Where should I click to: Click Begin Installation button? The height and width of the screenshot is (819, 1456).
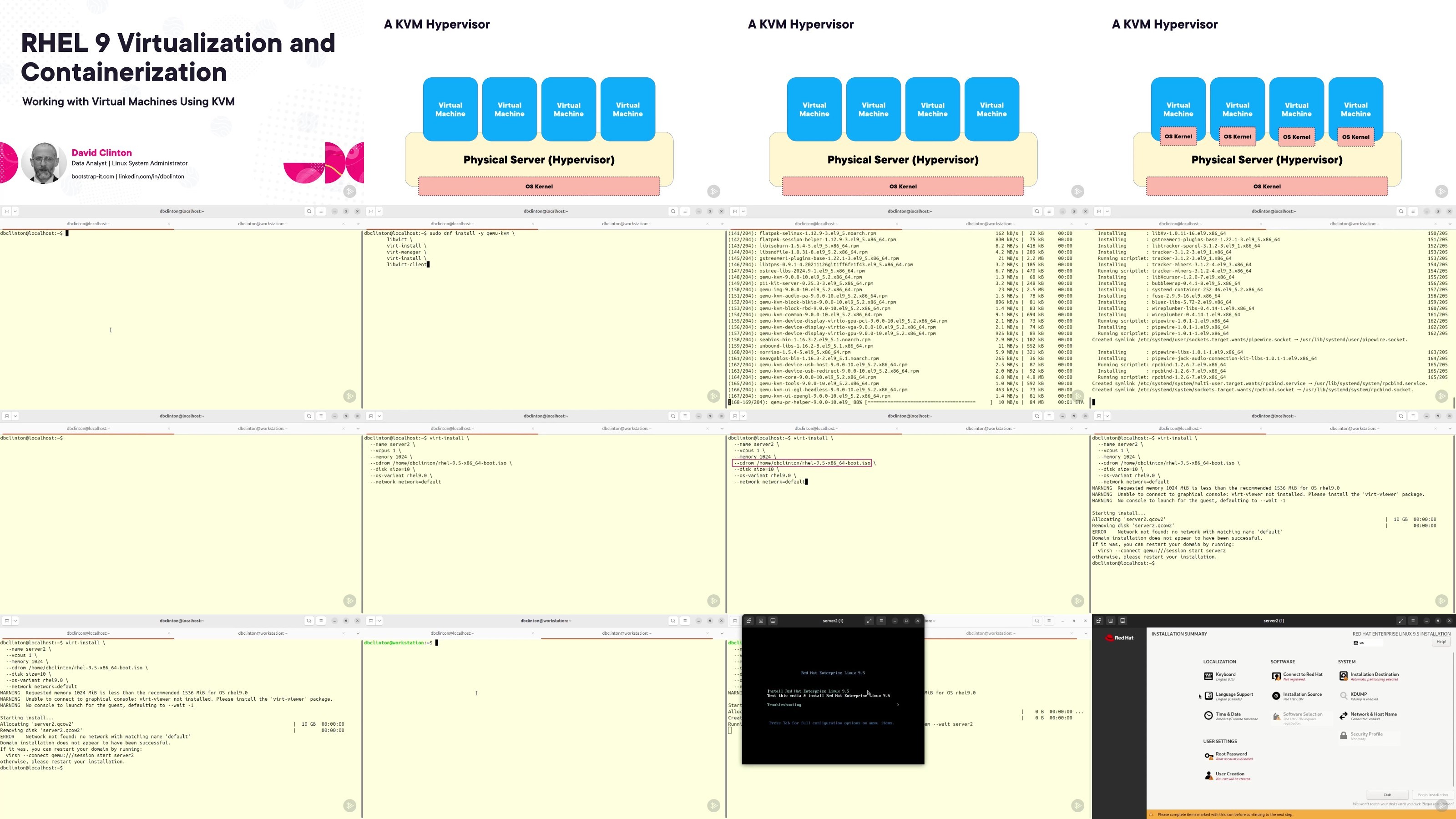pyautogui.click(x=1432, y=795)
